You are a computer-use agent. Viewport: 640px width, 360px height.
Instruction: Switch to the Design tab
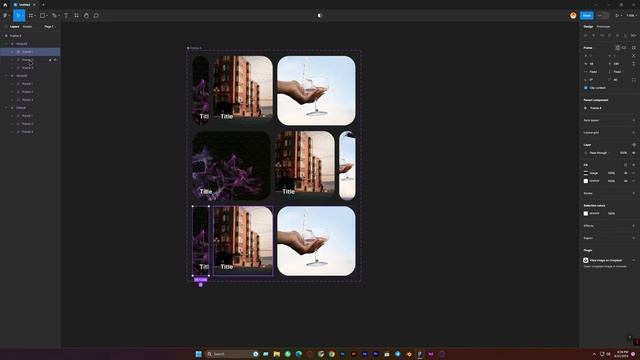[x=588, y=27]
